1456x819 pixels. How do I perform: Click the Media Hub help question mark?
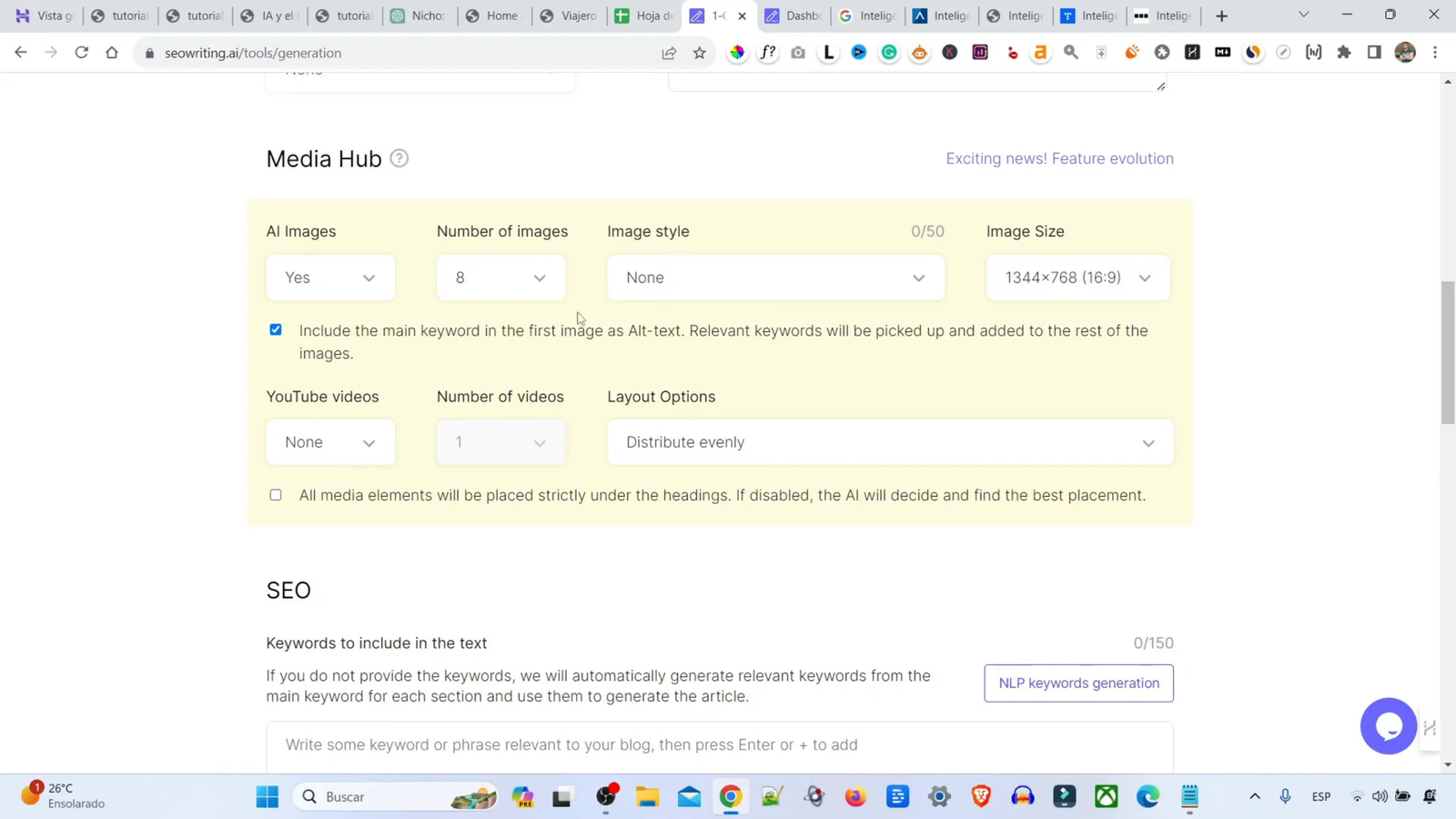coord(399,157)
